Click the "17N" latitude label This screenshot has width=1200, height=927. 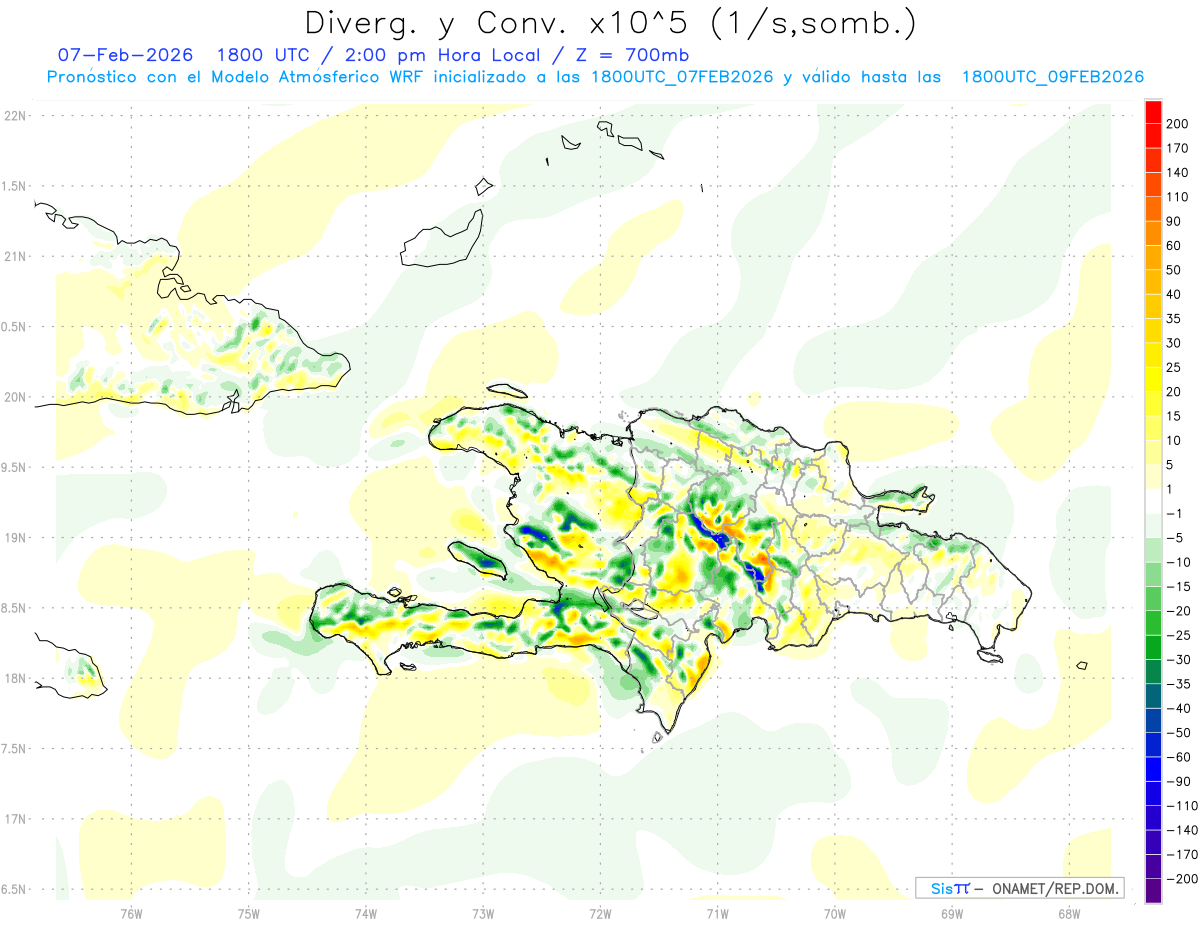pos(15,819)
